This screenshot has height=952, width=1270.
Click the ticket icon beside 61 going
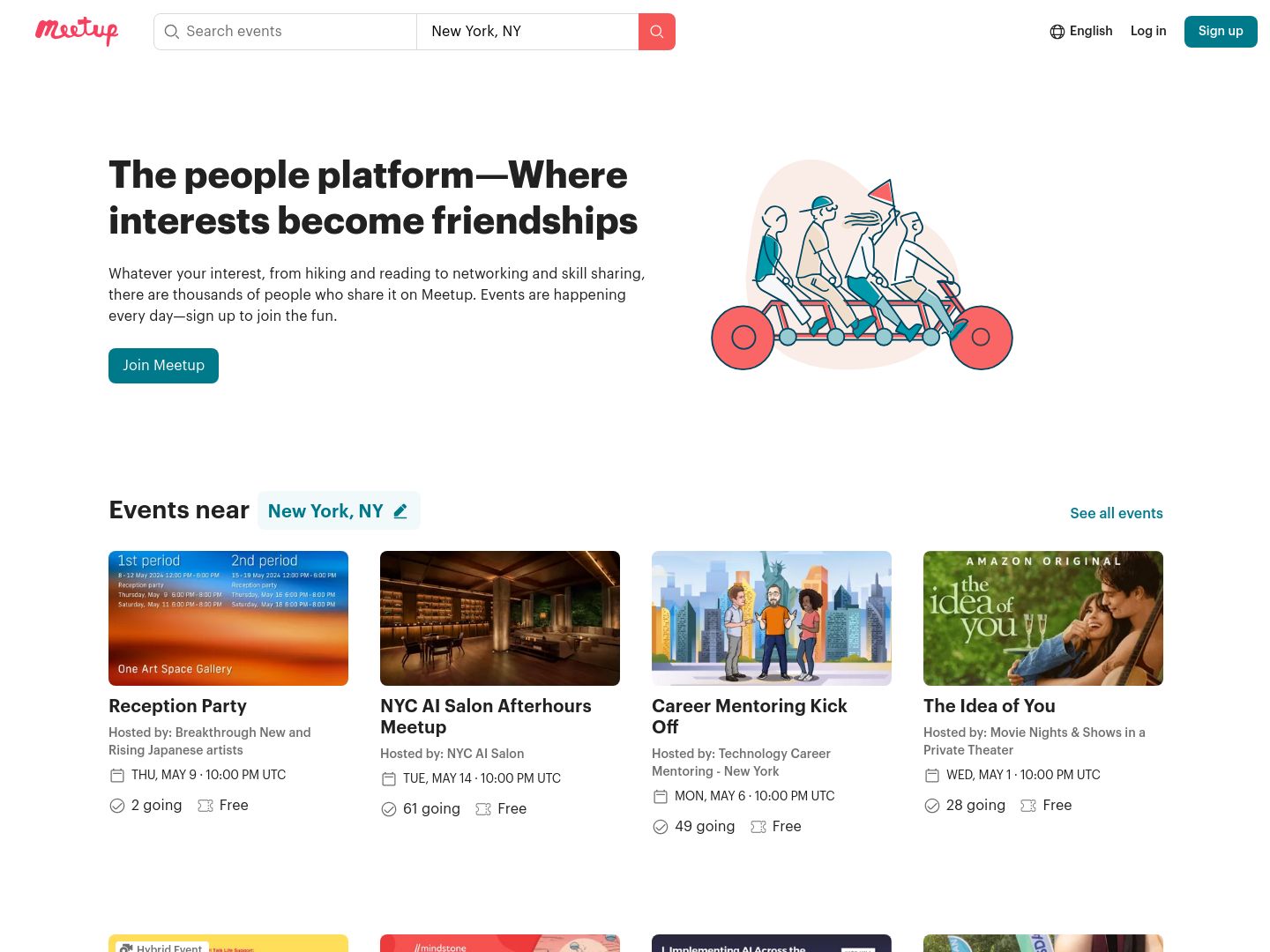[x=483, y=809]
